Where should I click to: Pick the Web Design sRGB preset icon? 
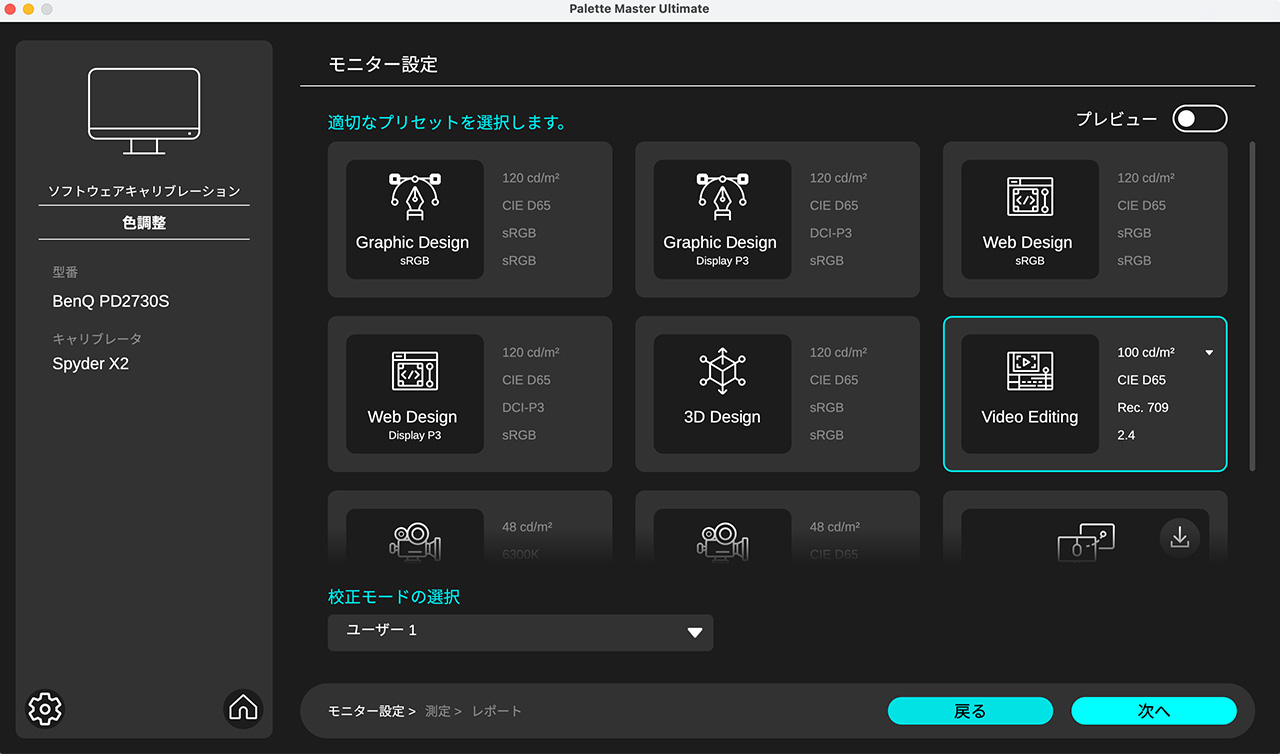1029,198
